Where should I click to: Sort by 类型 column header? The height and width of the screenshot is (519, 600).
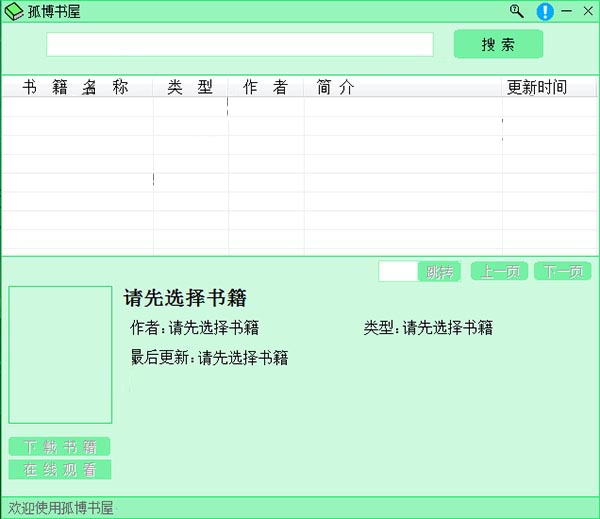point(190,87)
